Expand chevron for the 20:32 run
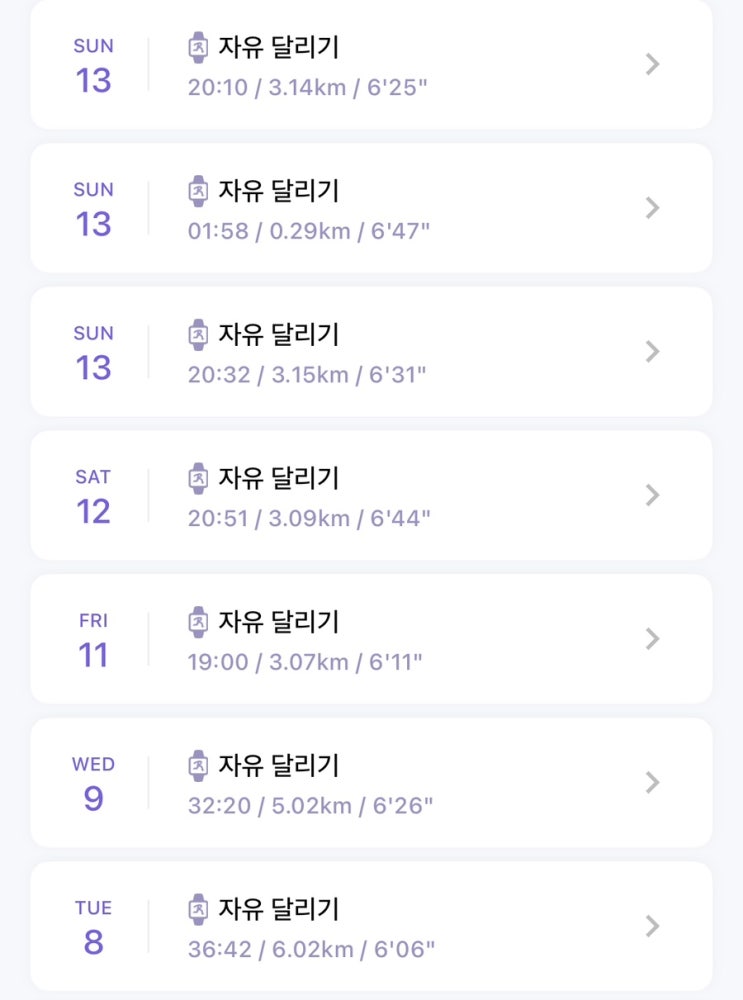Viewport: 743px width, 1000px height. (652, 352)
